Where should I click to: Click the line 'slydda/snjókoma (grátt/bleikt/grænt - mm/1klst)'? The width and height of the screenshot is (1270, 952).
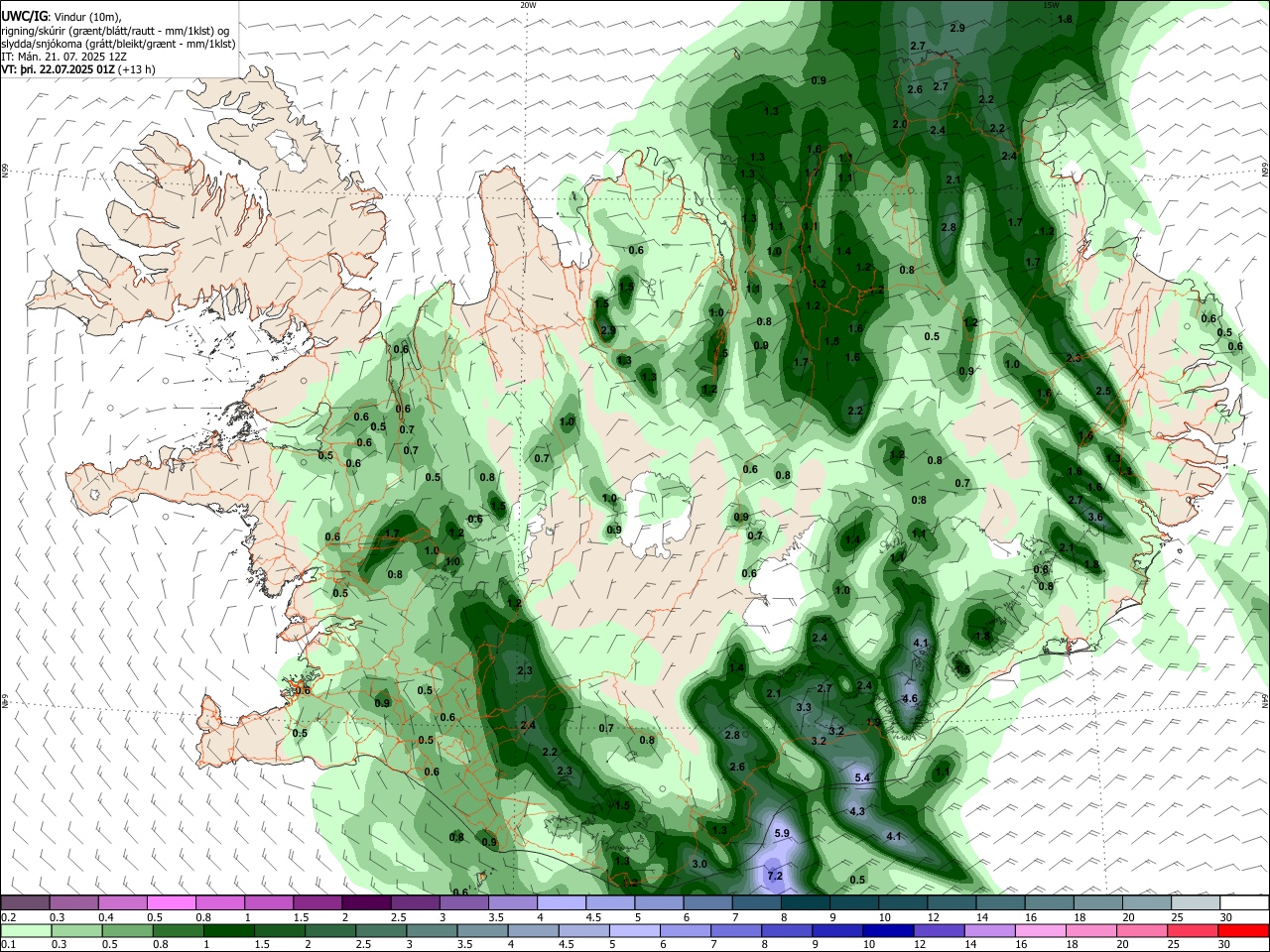tap(118, 44)
